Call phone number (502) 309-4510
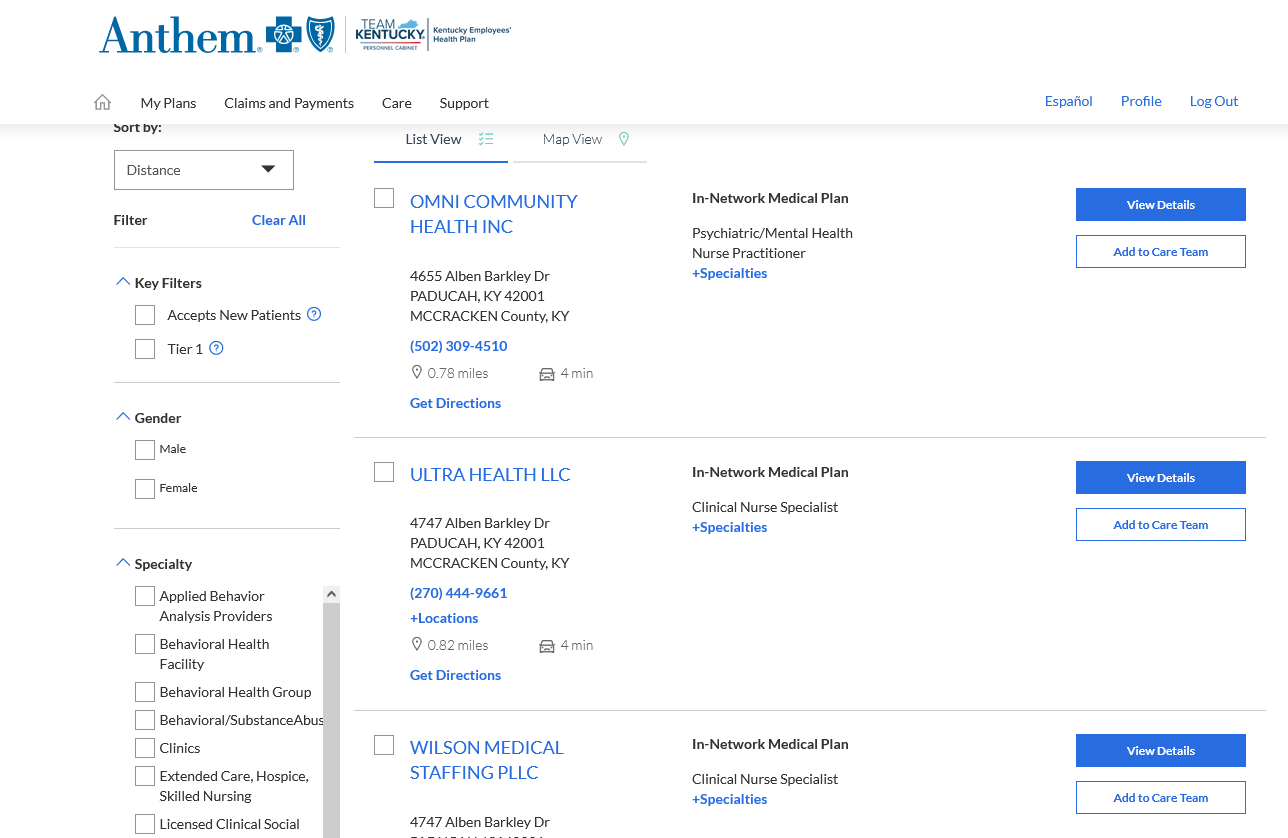The image size is (1288, 838). click(x=459, y=346)
